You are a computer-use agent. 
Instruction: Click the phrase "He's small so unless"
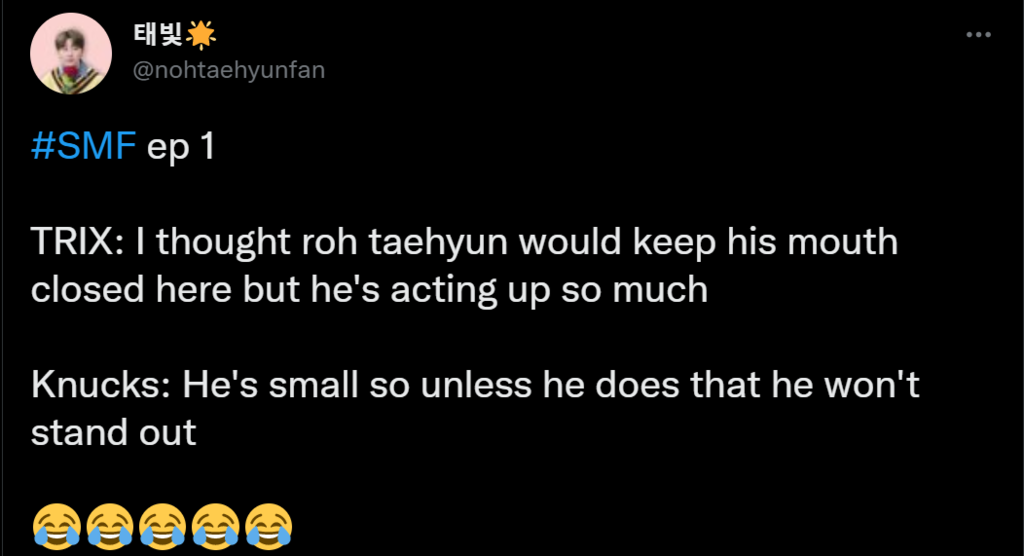point(357,385)
